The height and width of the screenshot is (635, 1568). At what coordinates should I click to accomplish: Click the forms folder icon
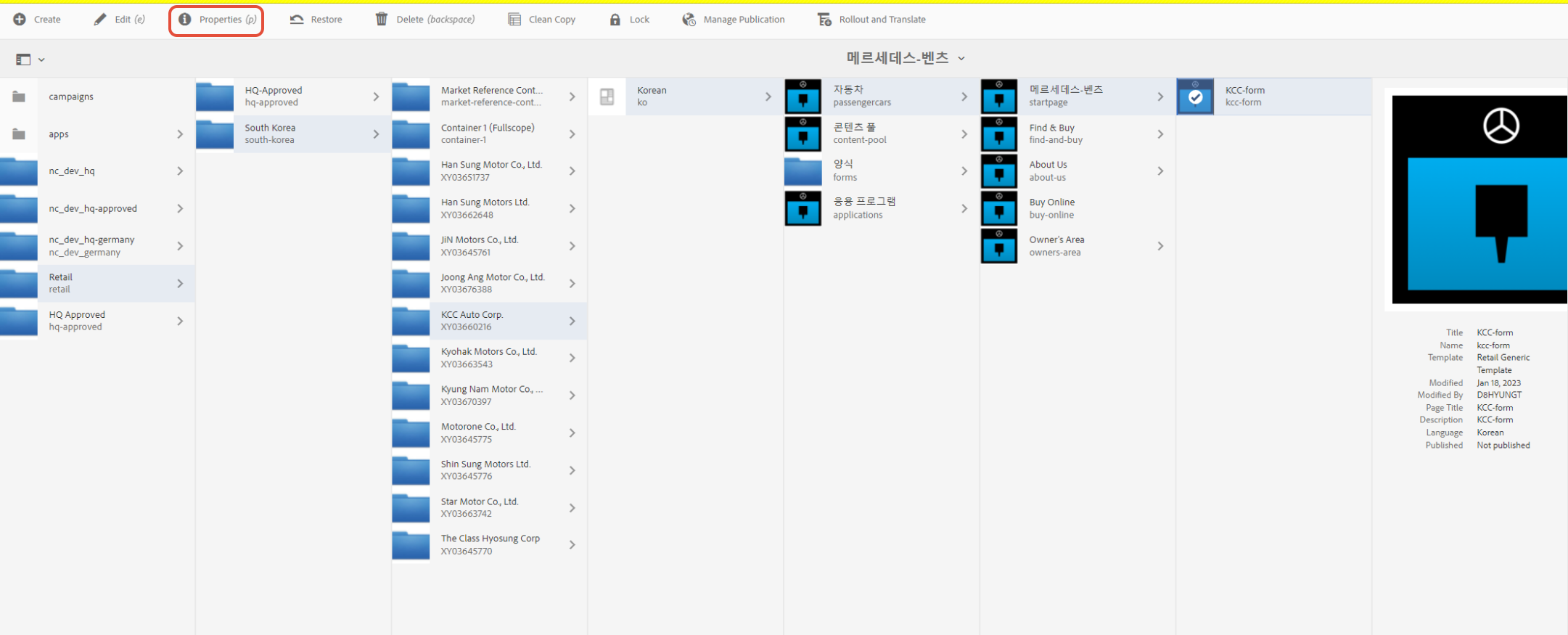(803, 171)
